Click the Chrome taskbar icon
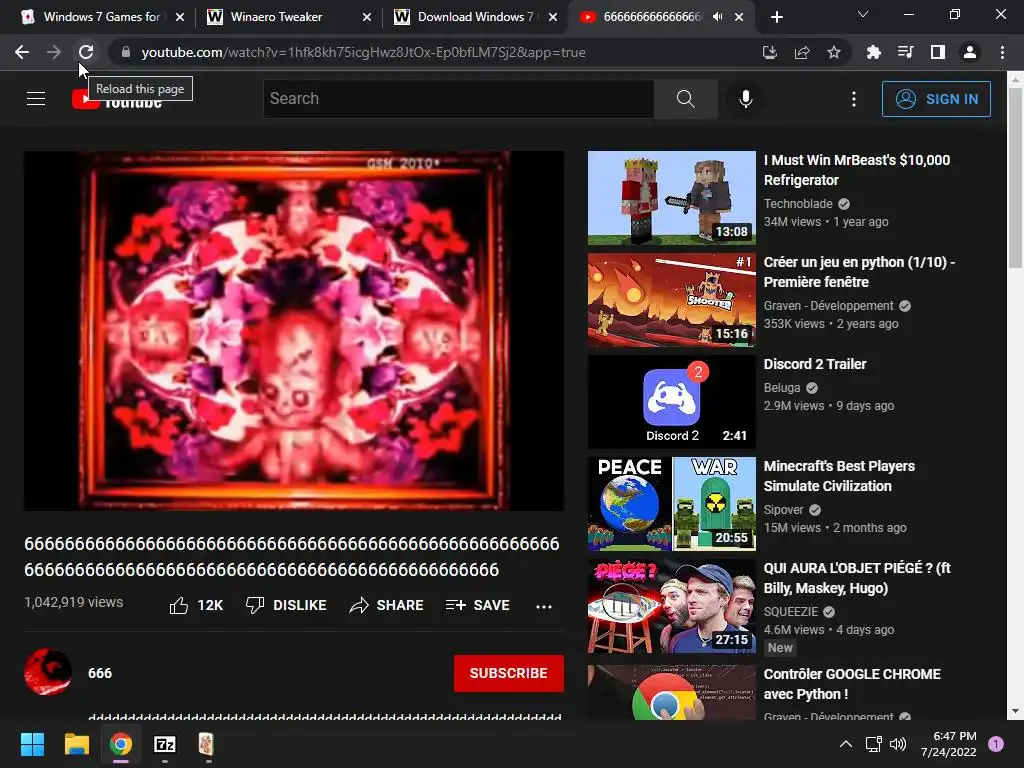Screen dimensions: 1024x768 point(121,744)
